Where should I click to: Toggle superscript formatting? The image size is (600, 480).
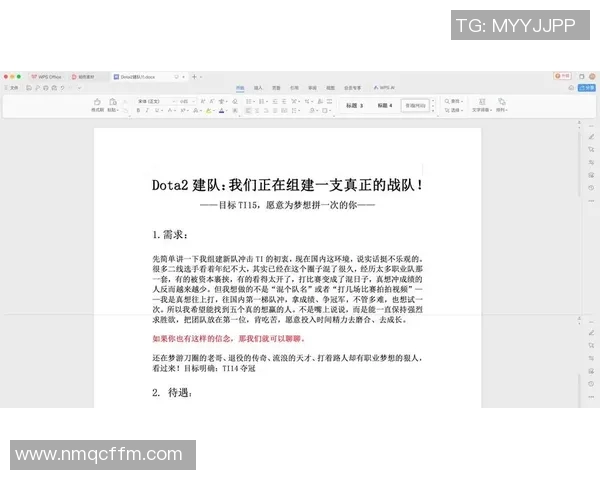tap(183, 110)
